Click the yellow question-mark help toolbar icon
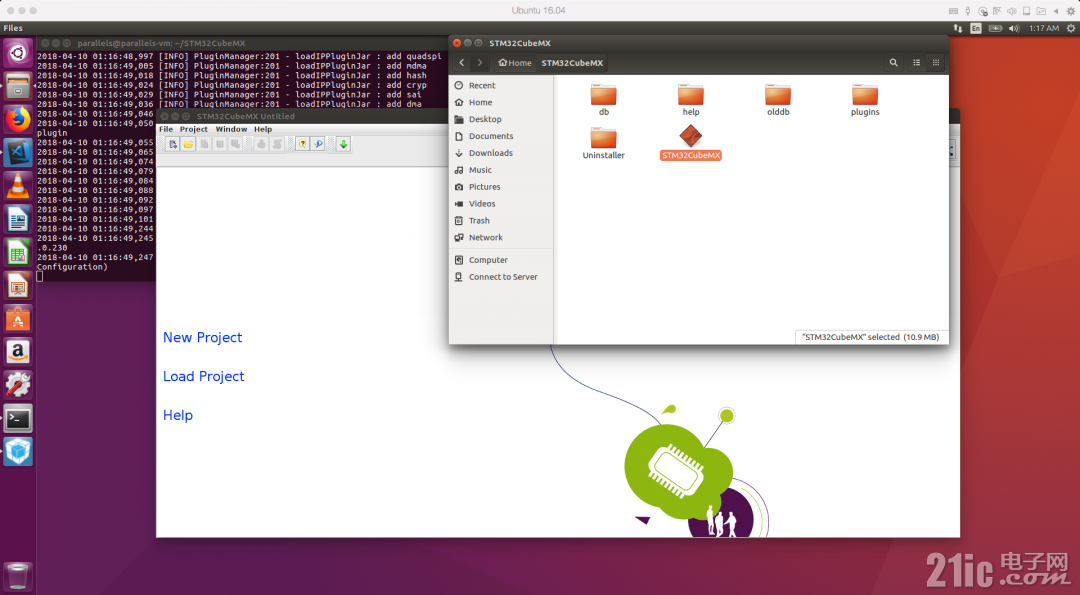 [302, 144]
